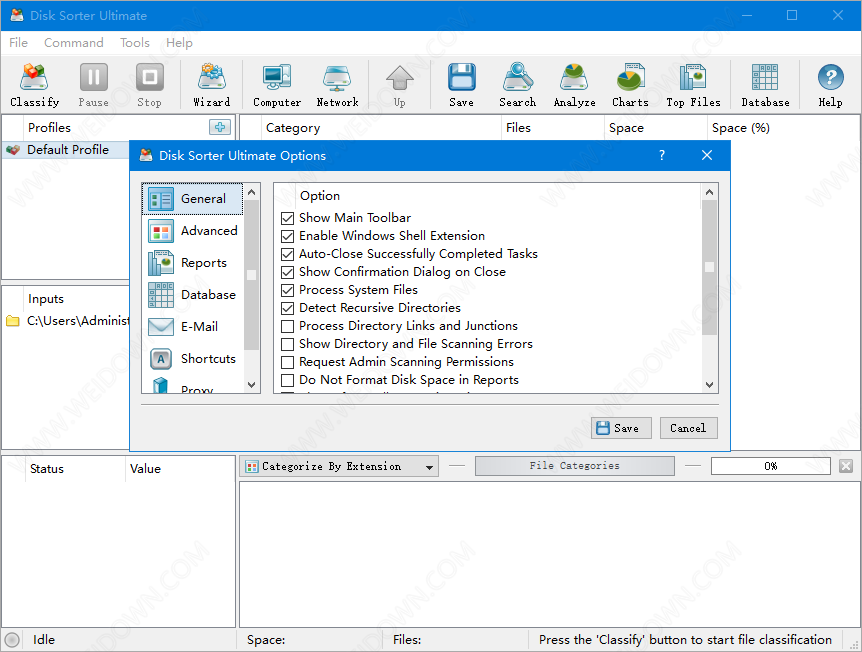Viewport: 862px width, 652px height.
Task: Open the Help menu
Action: [x=179, y=42]
